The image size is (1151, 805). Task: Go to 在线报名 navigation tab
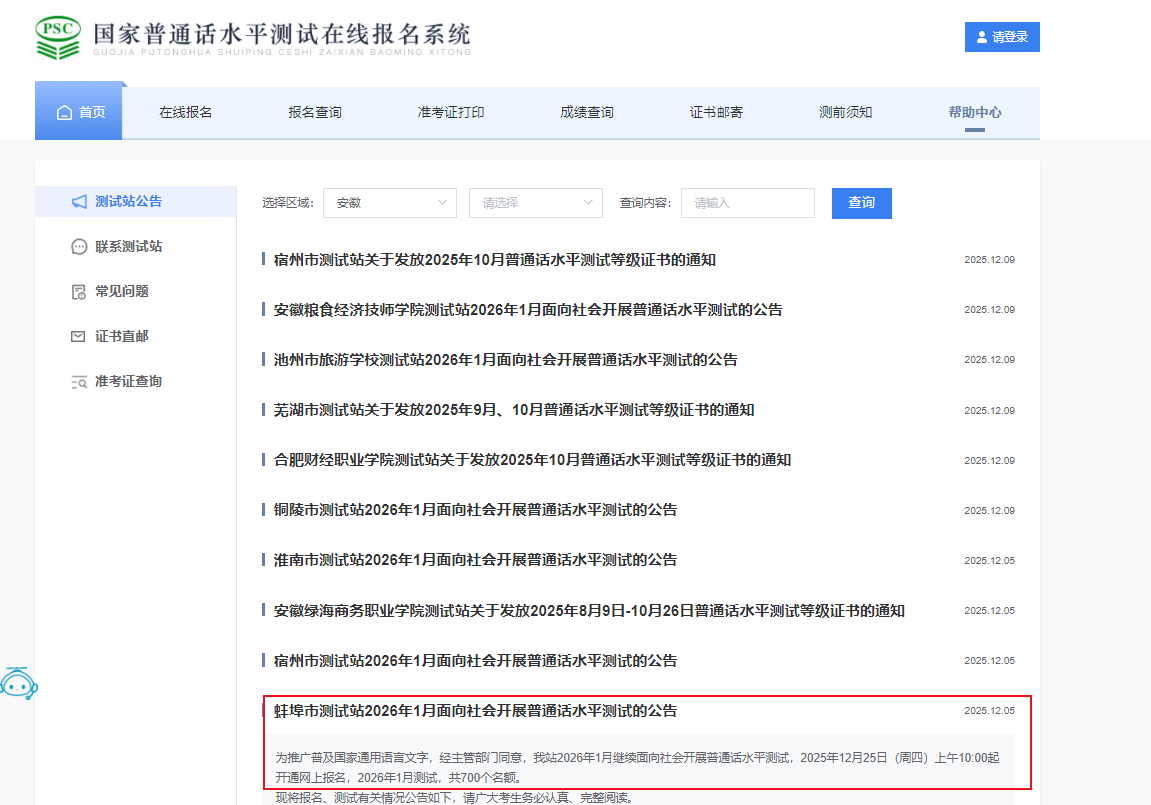(185, 112)
